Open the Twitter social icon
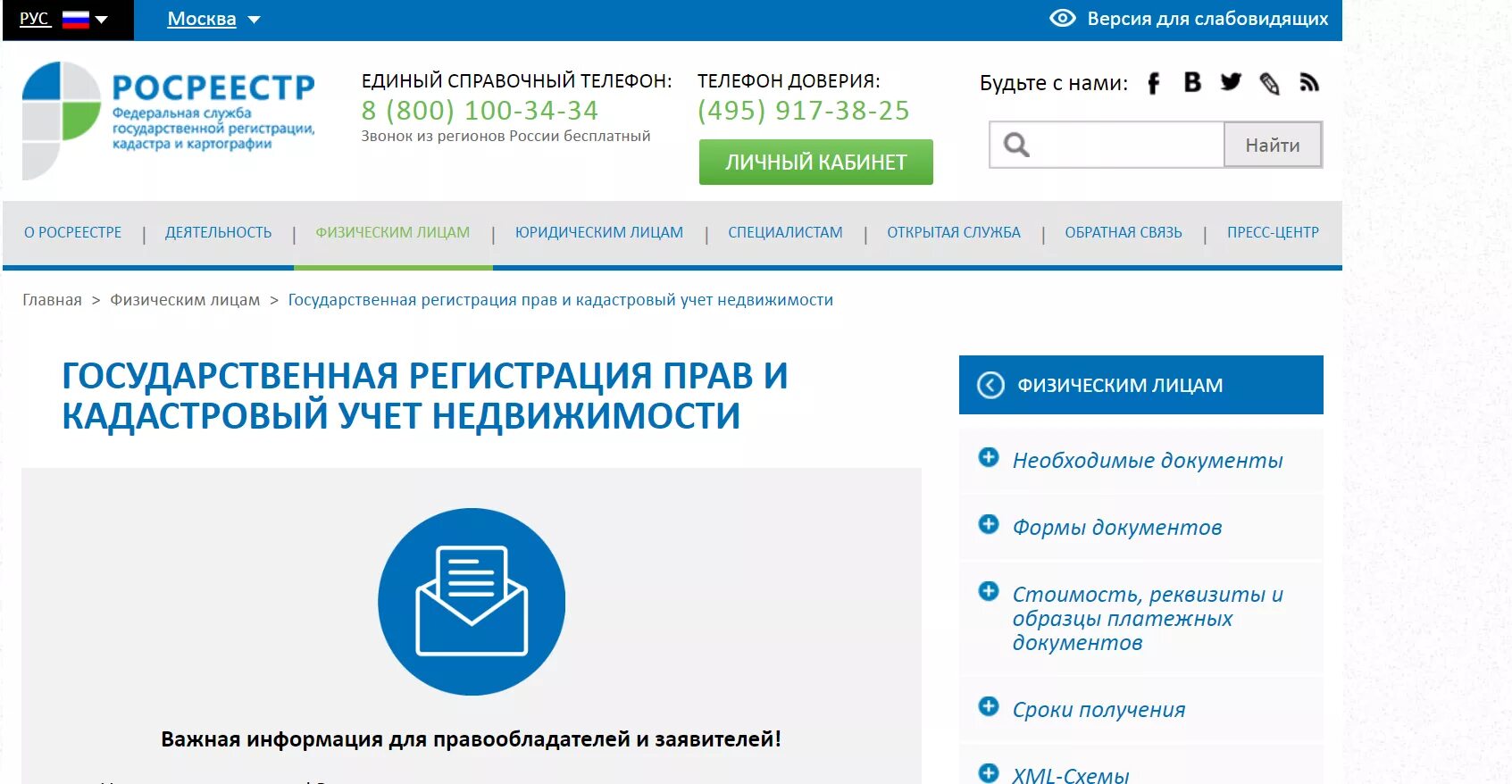Viewport: 1512px width, 784px height. tap(1231, 82)
